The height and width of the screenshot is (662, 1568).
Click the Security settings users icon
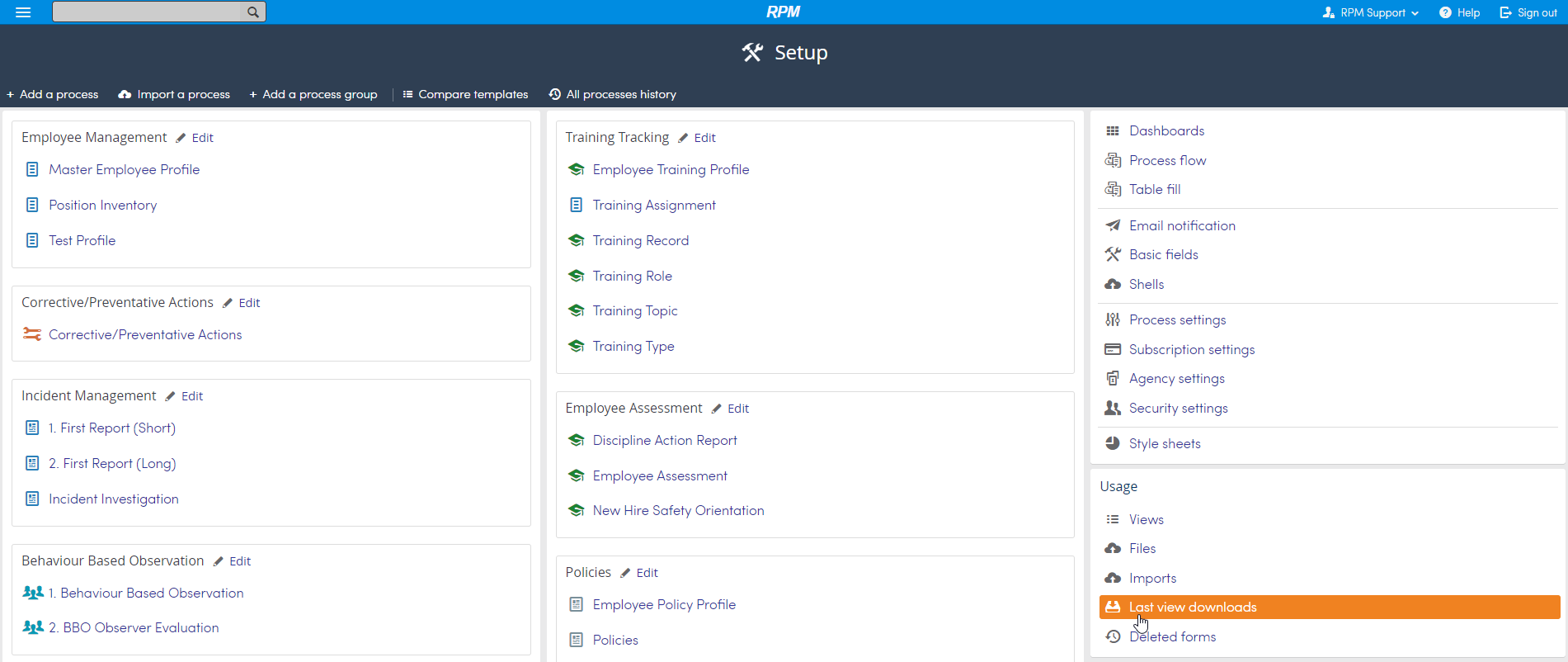1113,408
